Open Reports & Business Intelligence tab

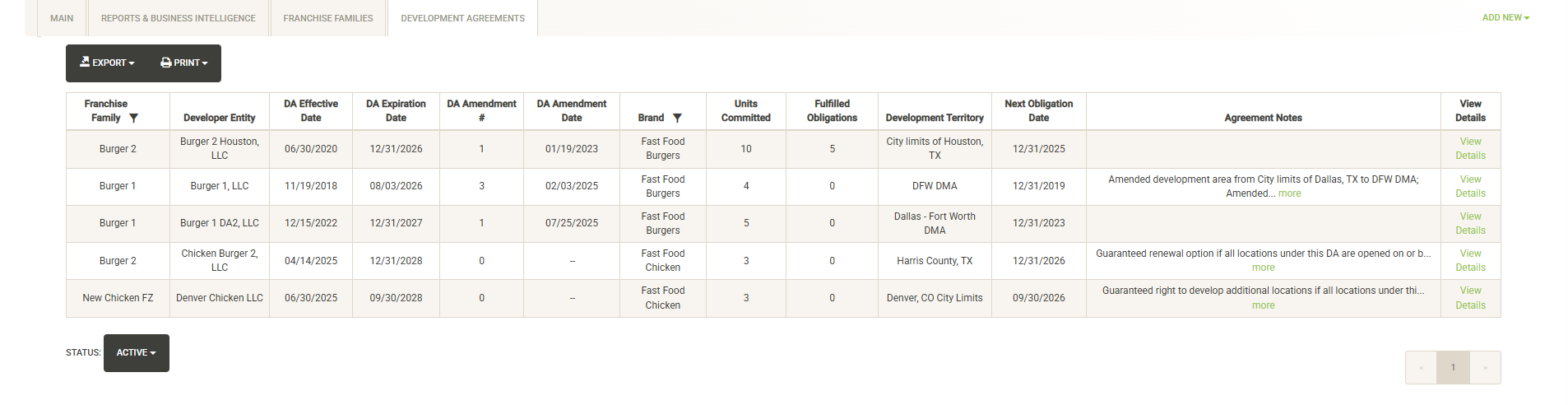click(179, 18)
